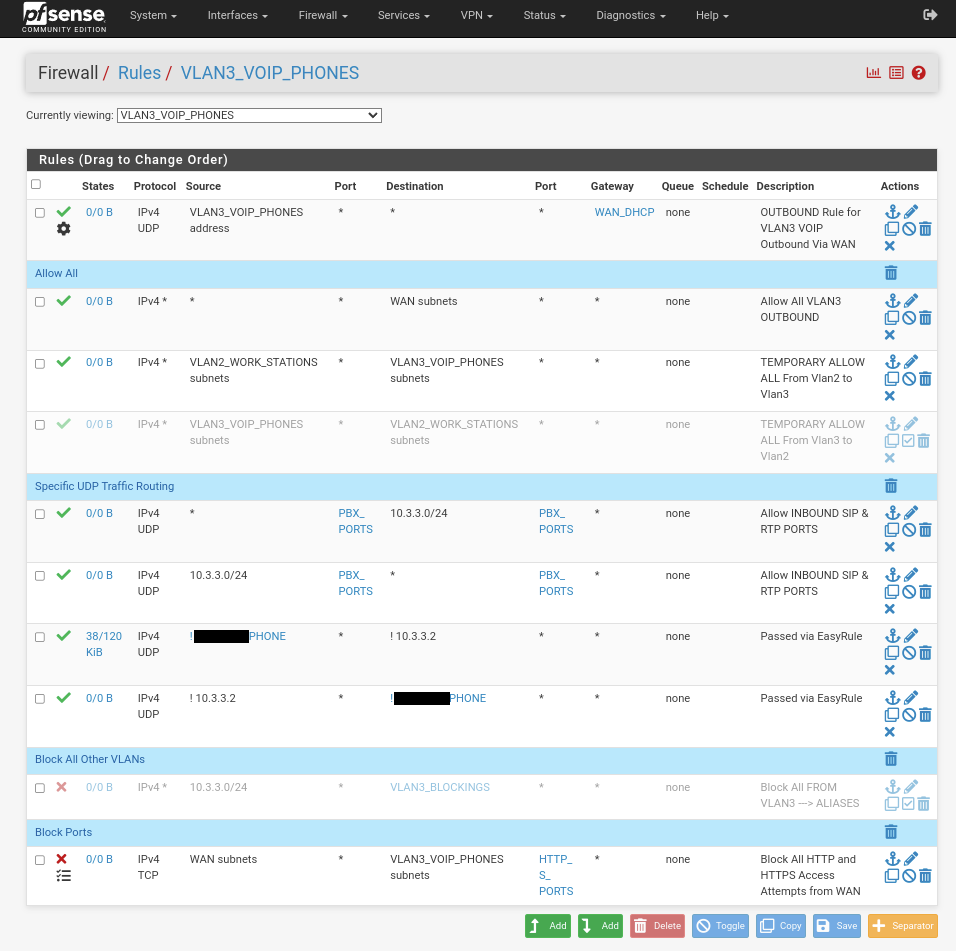Click advanced gear icon on OUTBOUND rule
Viewport: 956px width, 951px height.
63,229
